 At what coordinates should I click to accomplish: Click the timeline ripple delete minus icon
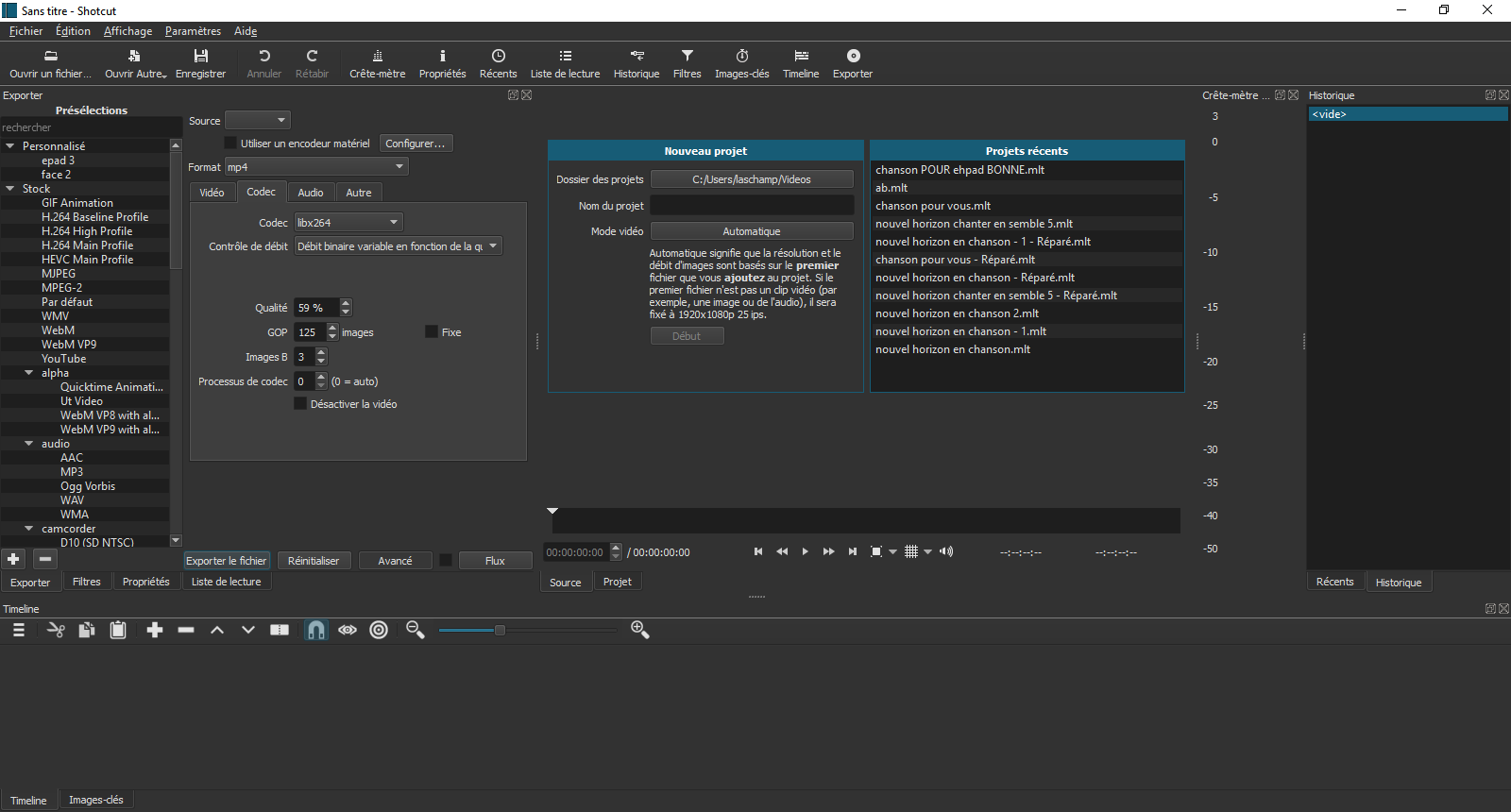click(x=186, y=630)
